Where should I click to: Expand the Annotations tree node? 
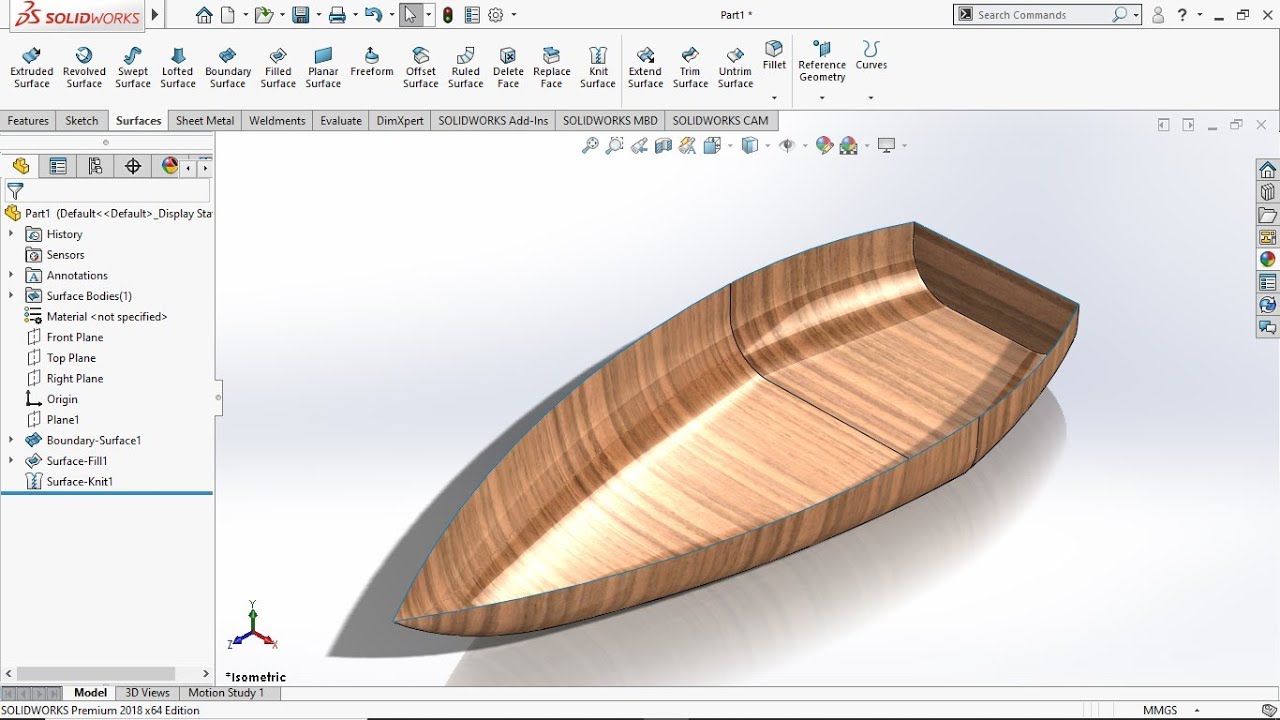[11, 275]
